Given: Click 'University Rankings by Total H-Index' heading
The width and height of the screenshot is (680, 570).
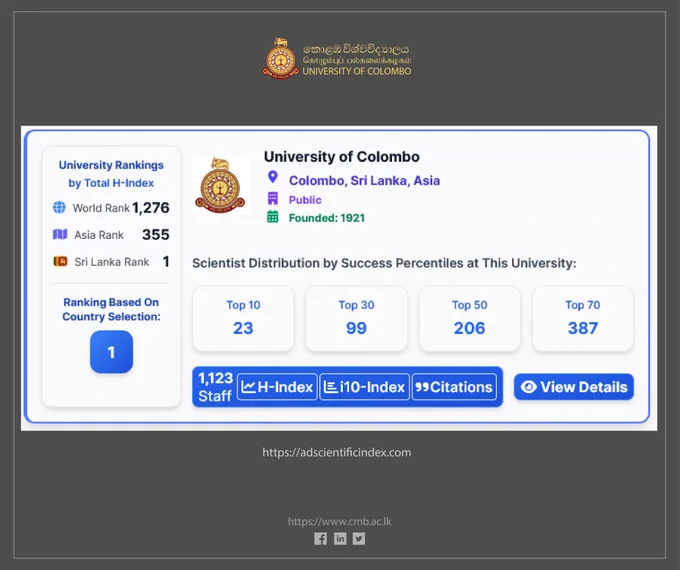Looking at the screenshot, I should (x=111, y=174).
